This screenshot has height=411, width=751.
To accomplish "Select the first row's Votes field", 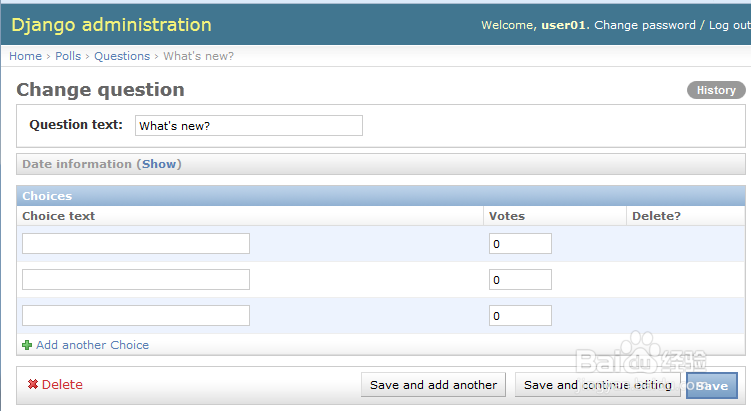I will pyautogui.click(x=520, y=244).
